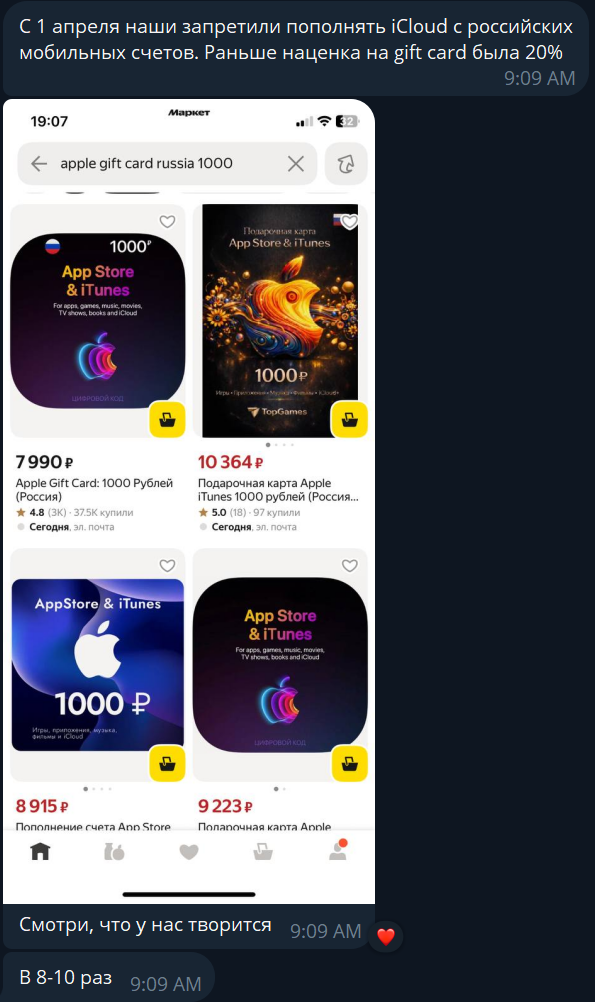595x1002 pixels.
Task: Tap the share arrow icon beside search
Action: [346, 164]
